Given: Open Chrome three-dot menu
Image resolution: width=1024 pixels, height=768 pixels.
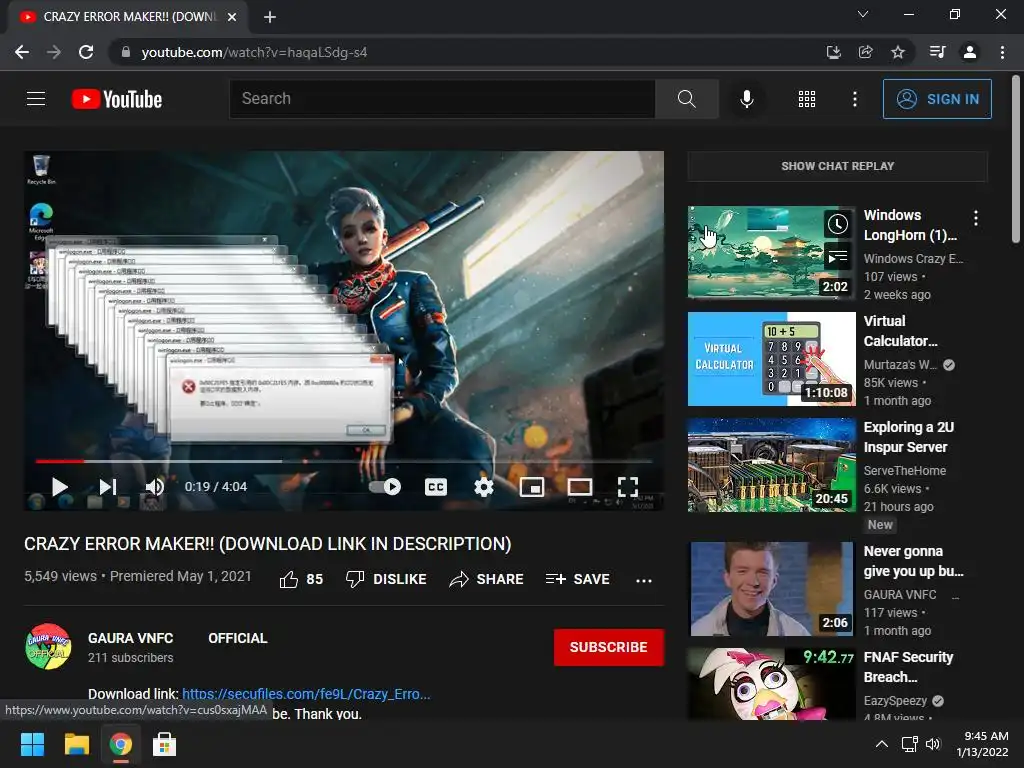Looking at the screenshot, I should 1002,52.
